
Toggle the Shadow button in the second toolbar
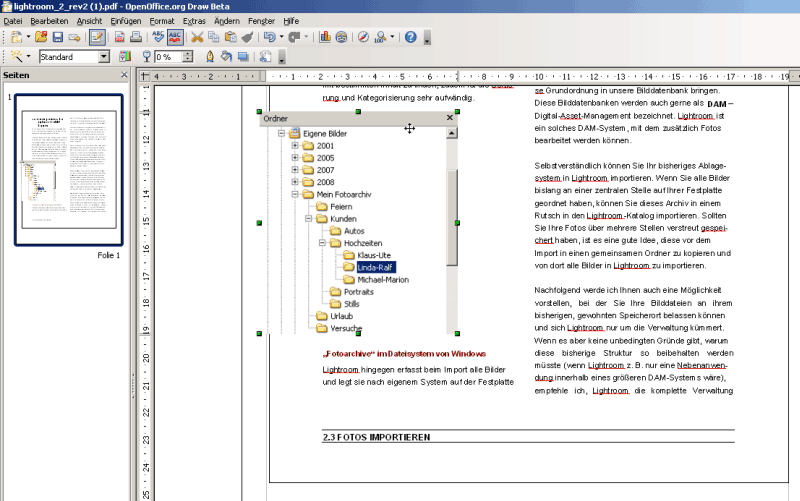point(244,57)
